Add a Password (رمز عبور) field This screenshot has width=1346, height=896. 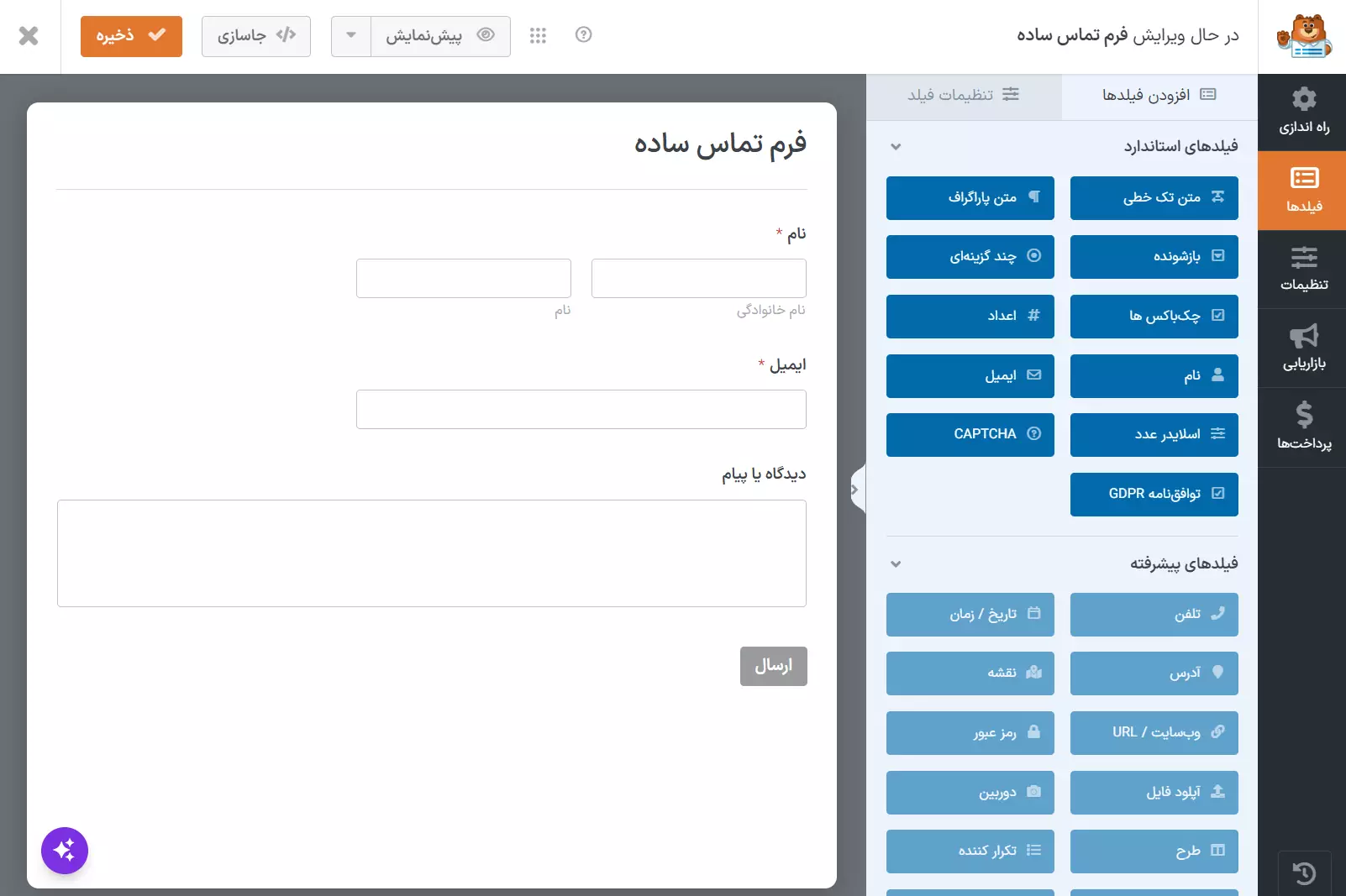[x=970, y=733]
